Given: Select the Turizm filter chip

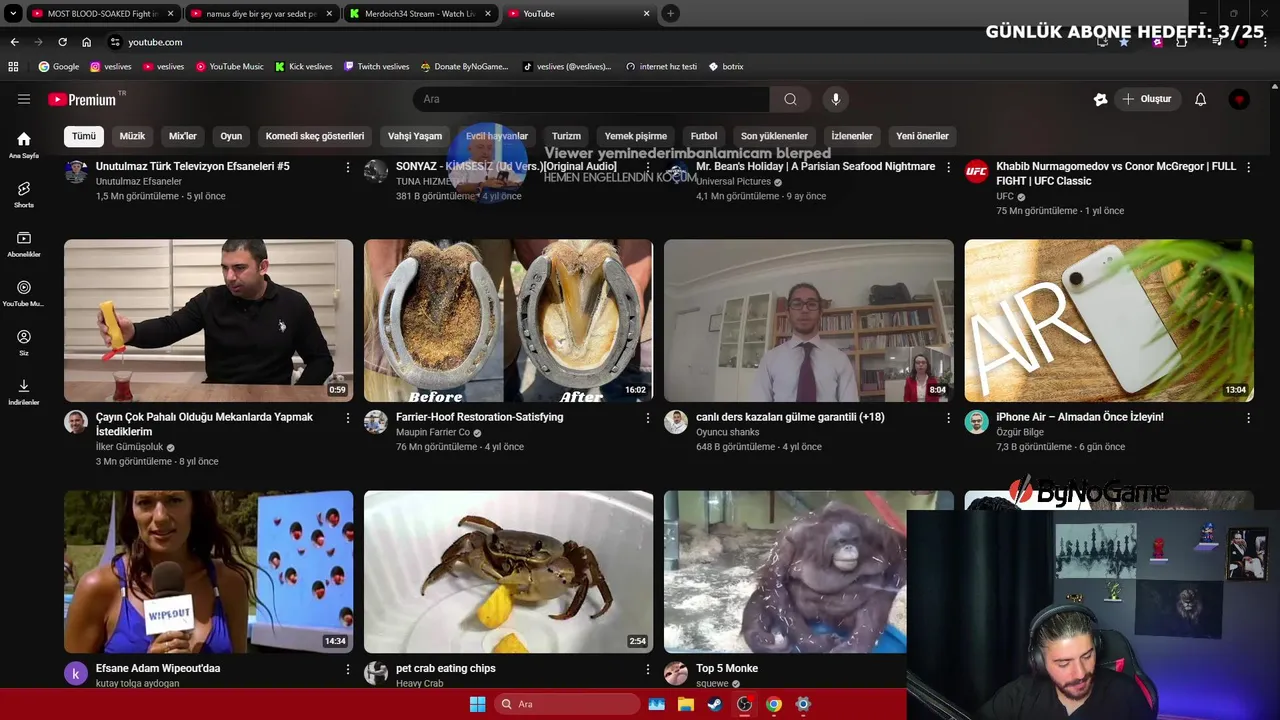Looking at the screenshot, I should [x=566, y=136].
